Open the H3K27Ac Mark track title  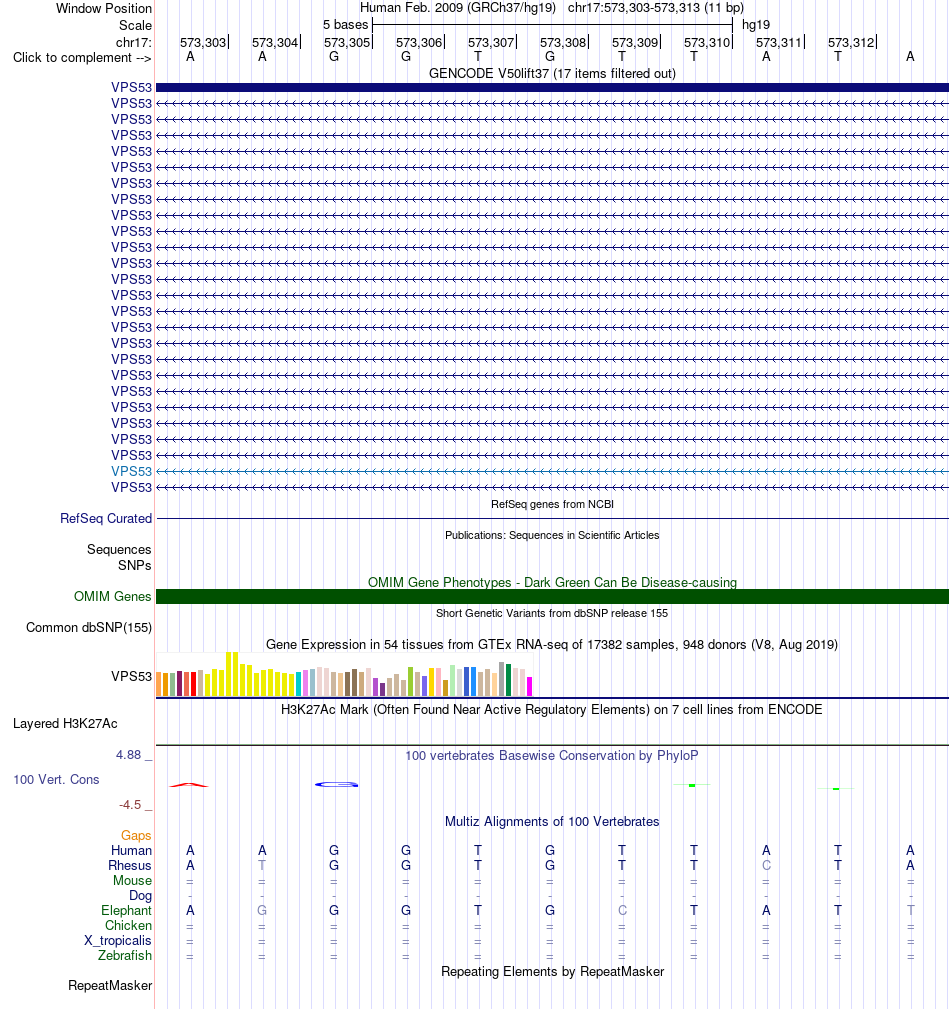pos(552,710)
